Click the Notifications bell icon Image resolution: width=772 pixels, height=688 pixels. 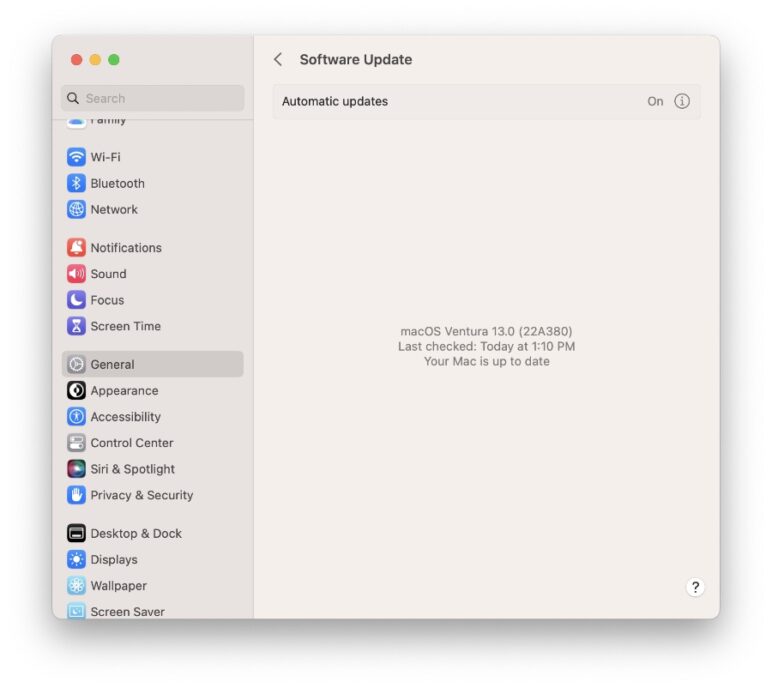(x=76, y=248)
